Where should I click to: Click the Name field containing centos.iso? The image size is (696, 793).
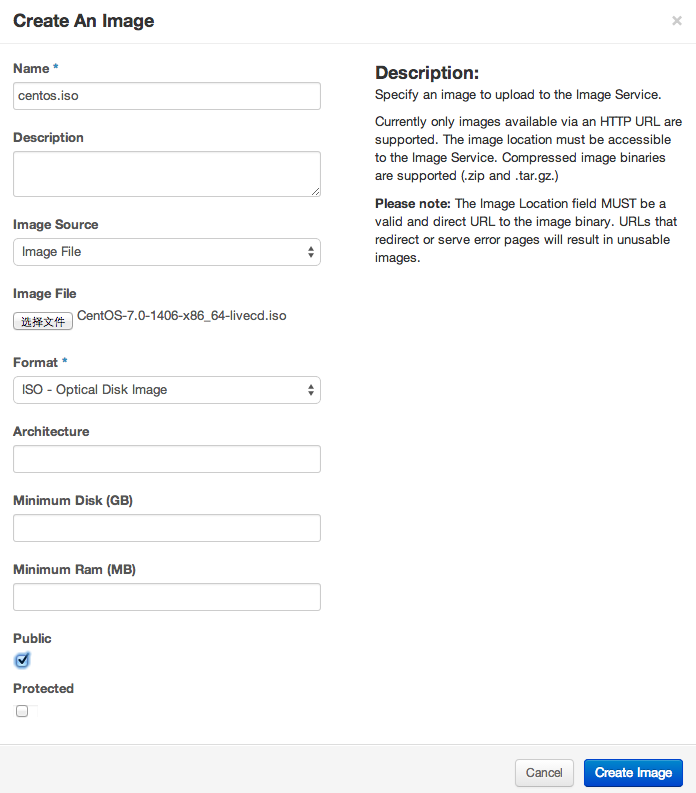coord(167,96)
